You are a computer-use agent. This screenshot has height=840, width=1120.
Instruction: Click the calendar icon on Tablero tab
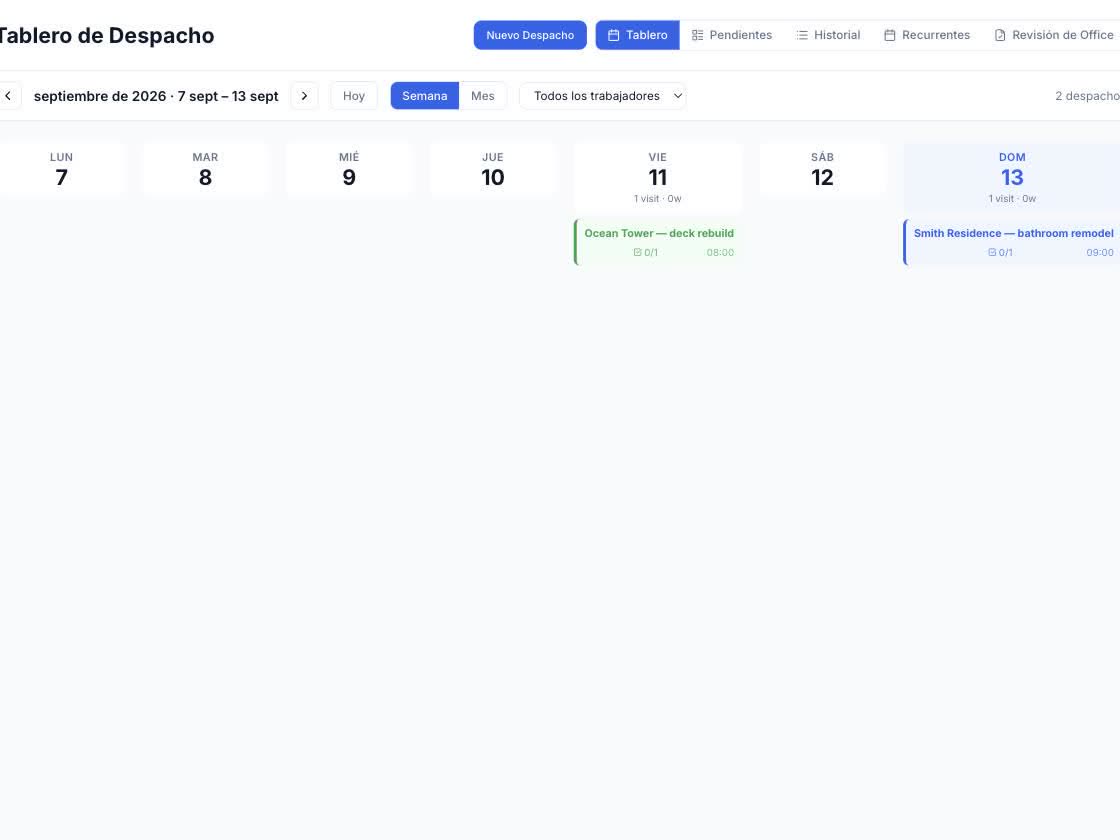click(613, 35)
